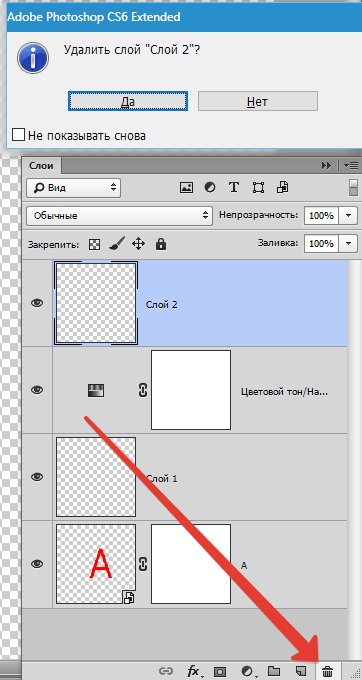Screen dimensions: 362x680
Task: Filter for type layers with the T icon
Action: (x=234, y=187)
